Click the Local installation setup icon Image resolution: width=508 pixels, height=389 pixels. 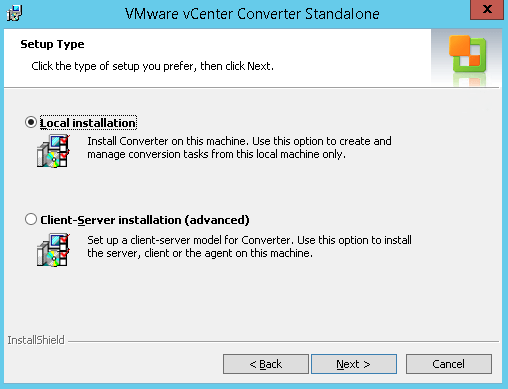[x=53, y=150]
